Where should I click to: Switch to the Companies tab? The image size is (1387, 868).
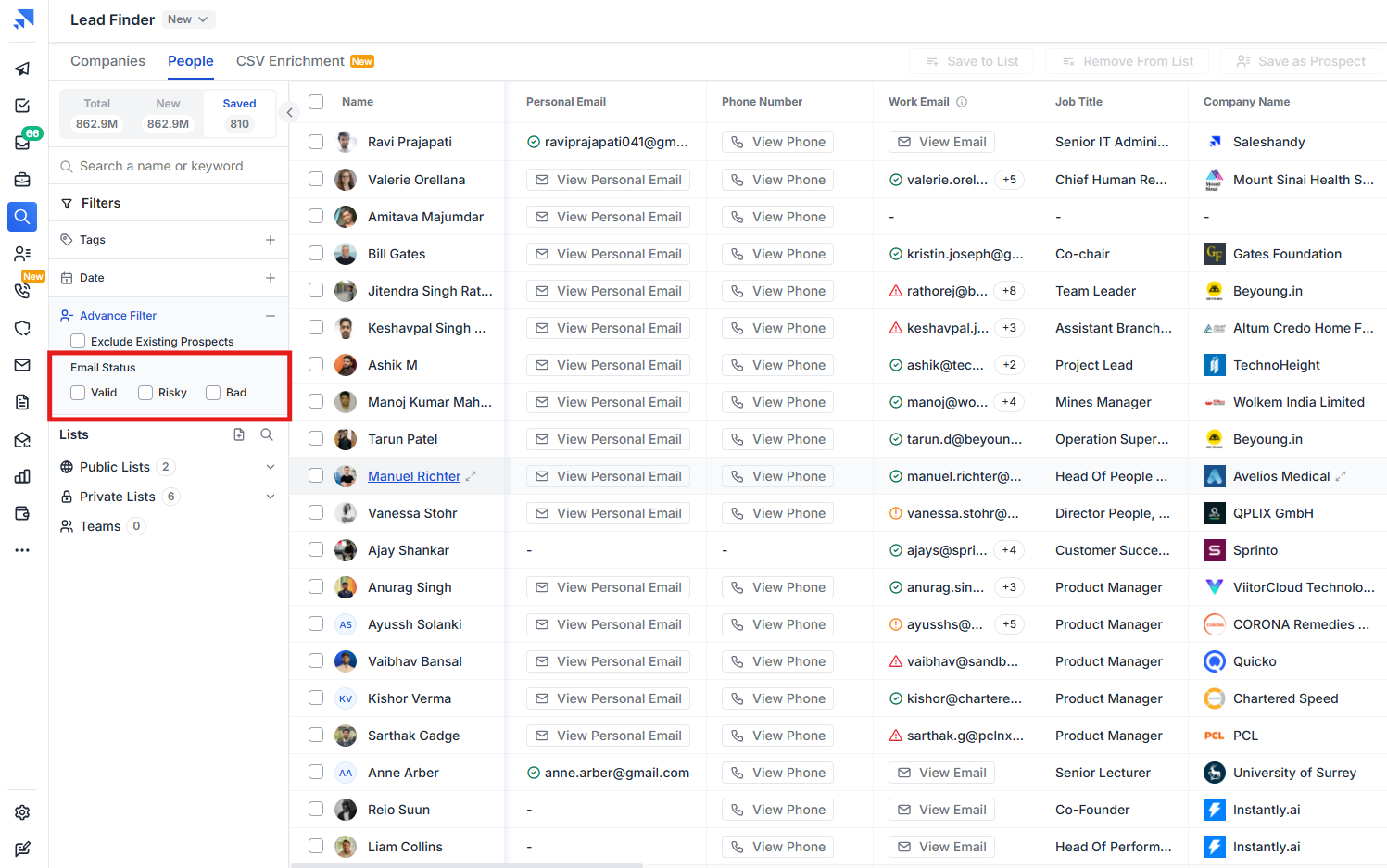click(107, 61)
